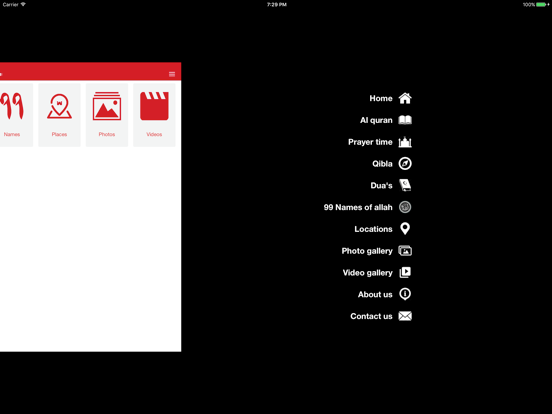Click the round emblem icon for 99 Names
552x414 pixels.
[405, 207]
